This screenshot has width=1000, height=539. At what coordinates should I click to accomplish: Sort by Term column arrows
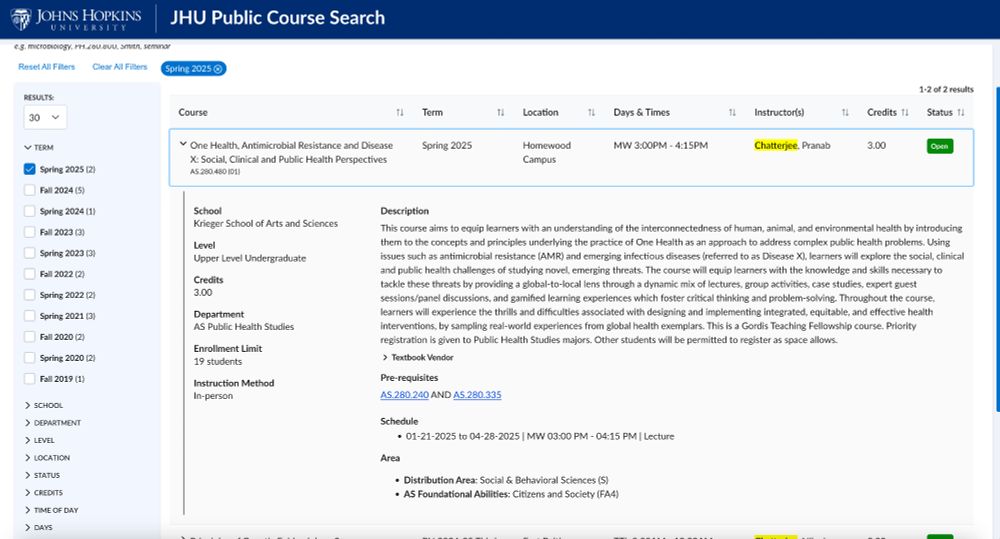coord(501,112)
